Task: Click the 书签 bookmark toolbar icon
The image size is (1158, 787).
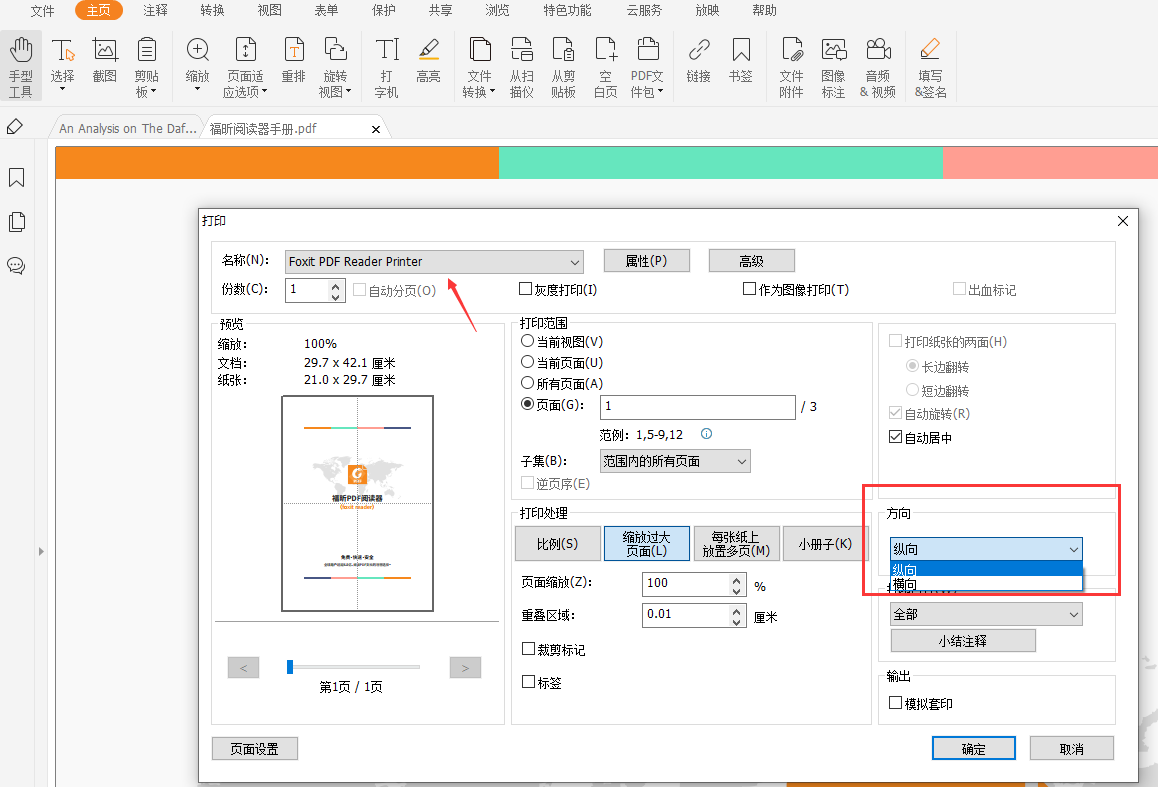Action: click(x=740, y=62)
